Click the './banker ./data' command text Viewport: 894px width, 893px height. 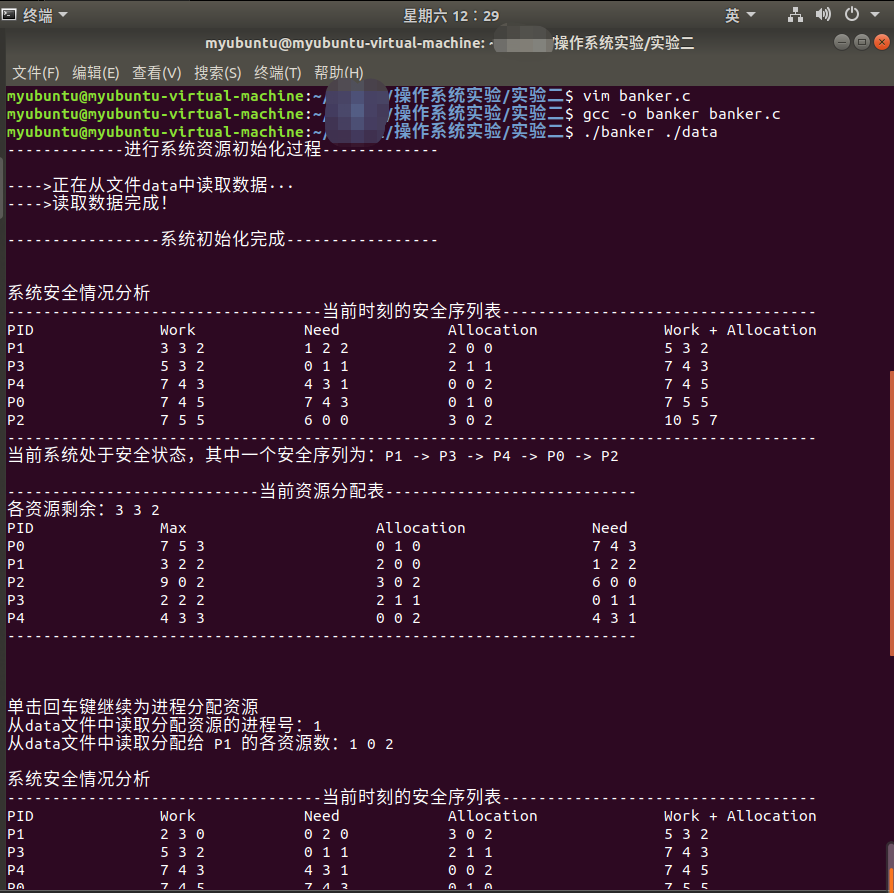point(650,132)
